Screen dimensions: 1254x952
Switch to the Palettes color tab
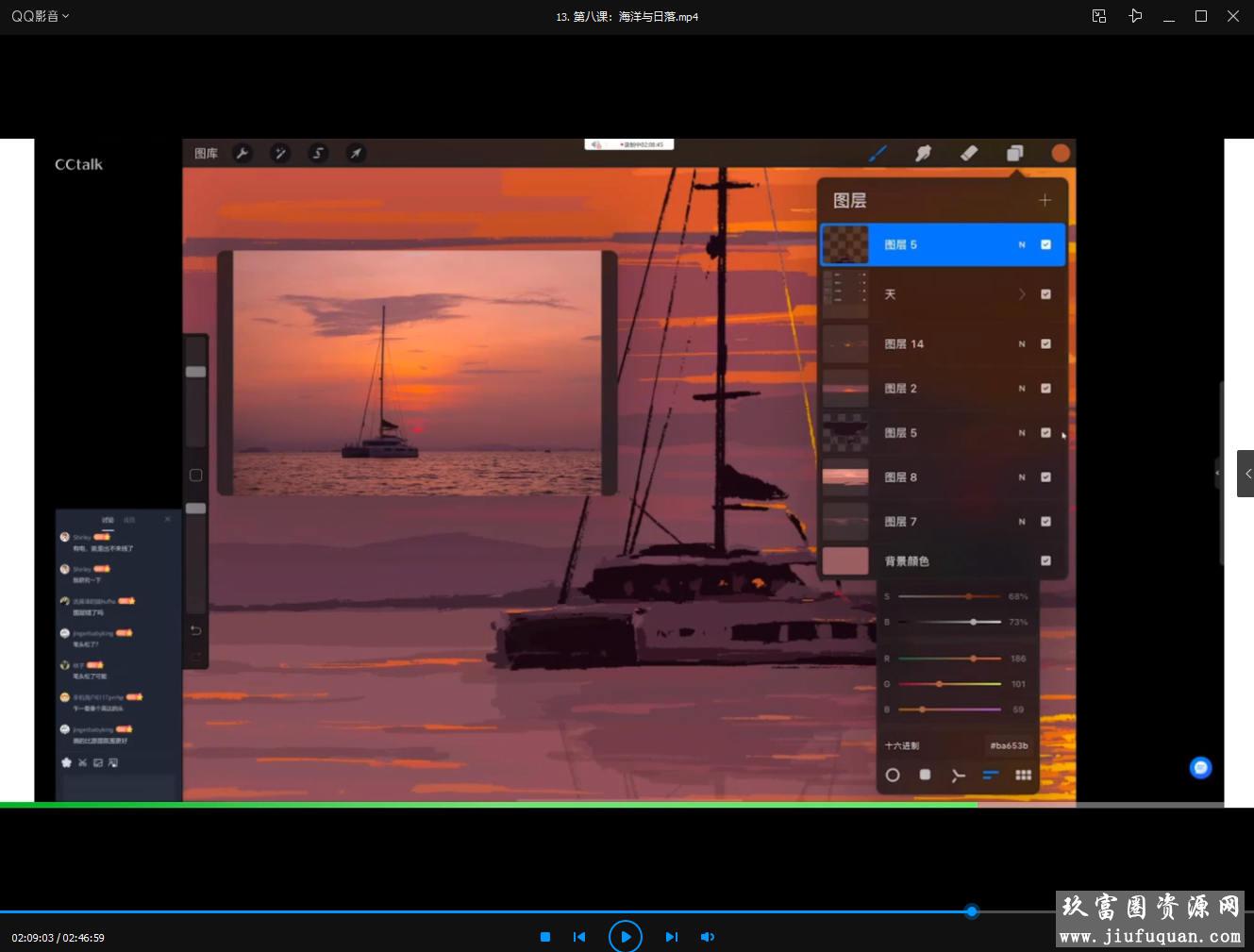click(x=1023, y=775)
